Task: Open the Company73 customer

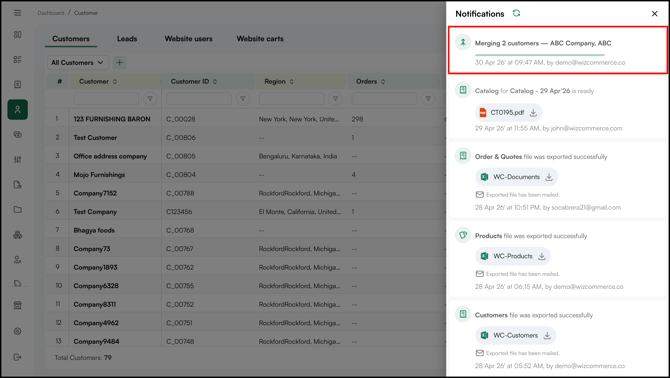Action: click(x=91, y=249)
